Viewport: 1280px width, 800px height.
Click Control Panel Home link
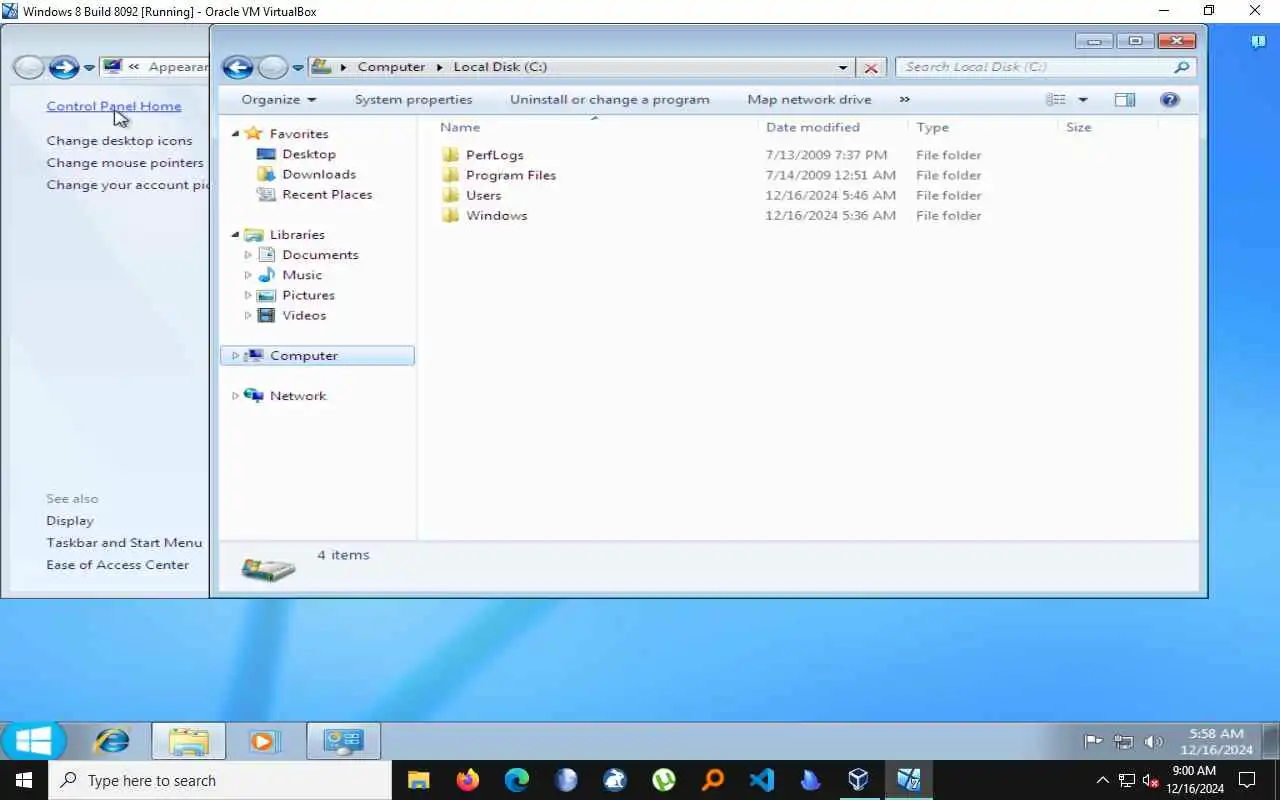113,106
